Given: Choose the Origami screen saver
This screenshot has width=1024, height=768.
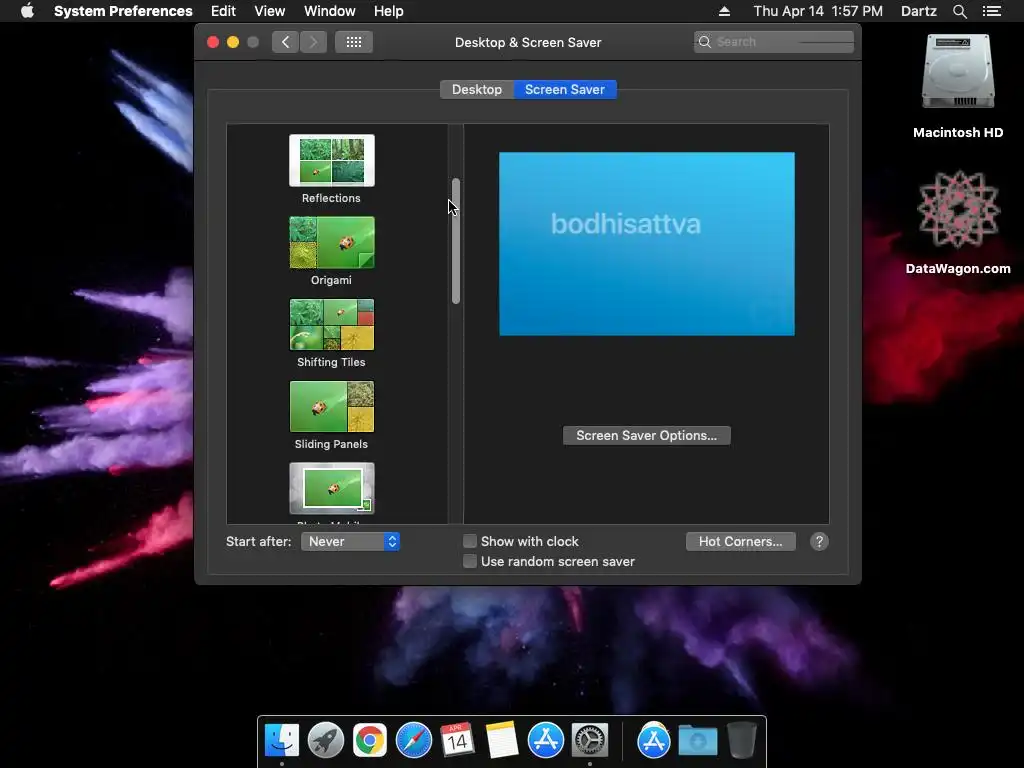Looking at the screenshot, I should click(332, 242).
